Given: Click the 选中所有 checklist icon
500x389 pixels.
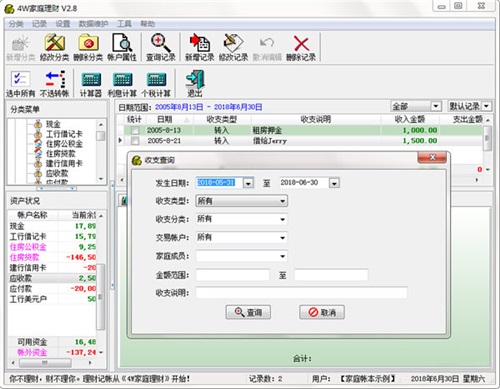Looking at the screenshot, I should click(x=20, y=83).
